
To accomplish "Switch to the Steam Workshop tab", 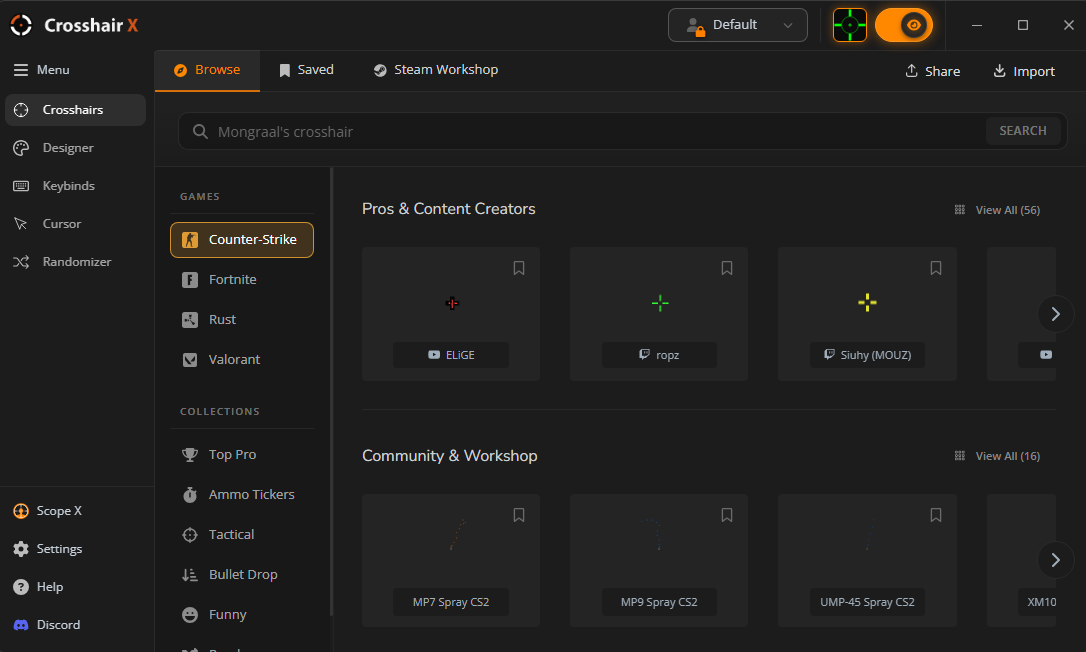I will pos(435,70).
